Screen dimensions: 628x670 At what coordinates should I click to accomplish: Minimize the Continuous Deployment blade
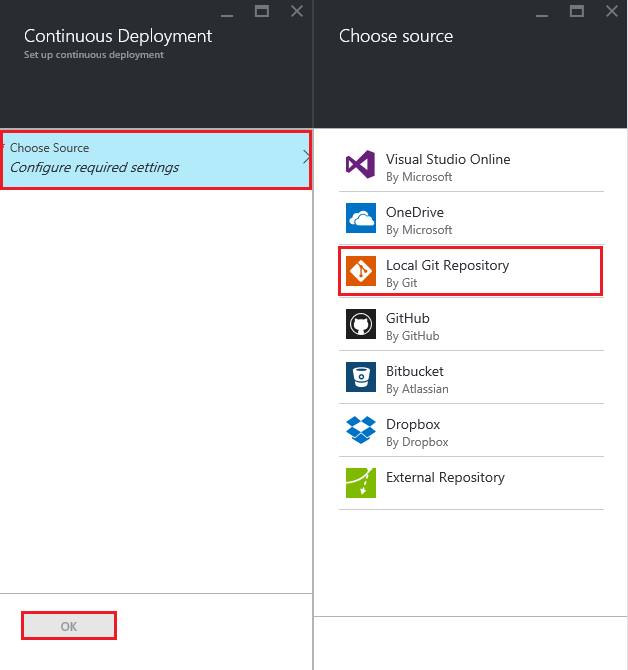click(x=227, y=15)
